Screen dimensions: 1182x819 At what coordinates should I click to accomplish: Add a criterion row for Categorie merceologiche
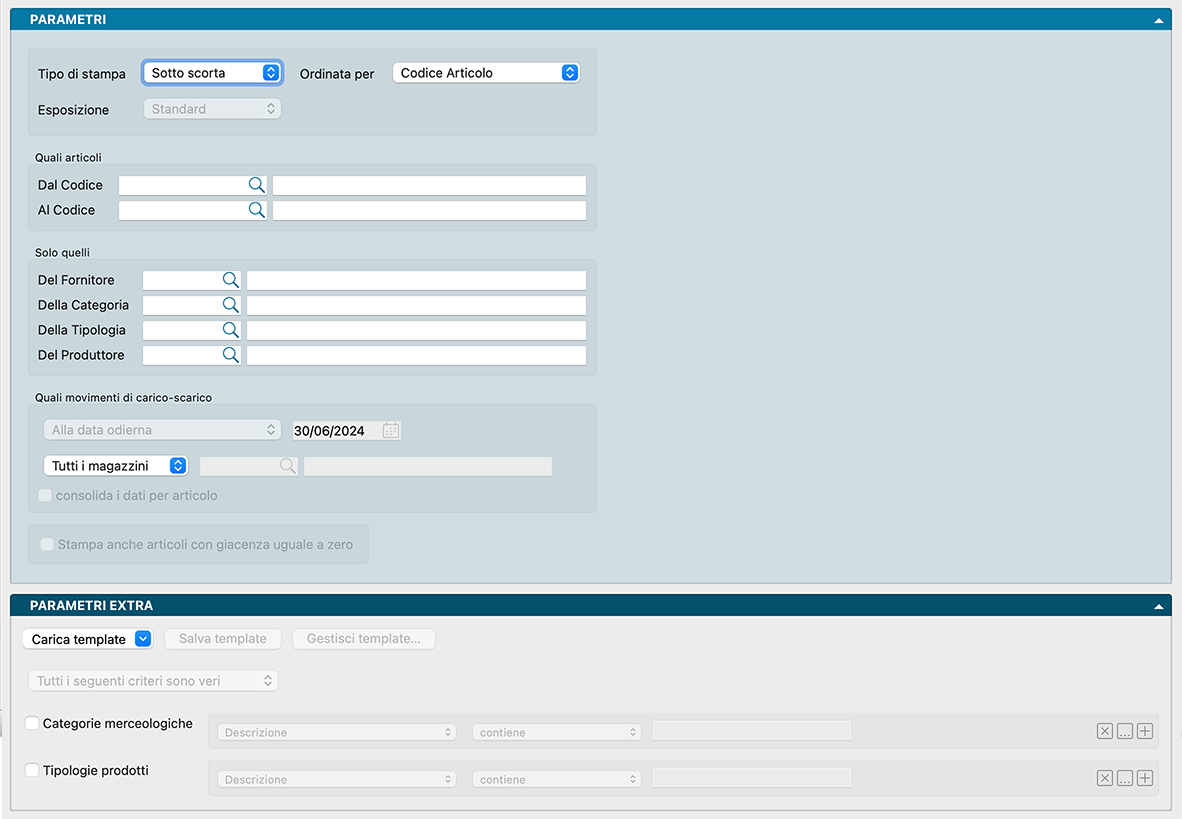[1145, 731]
